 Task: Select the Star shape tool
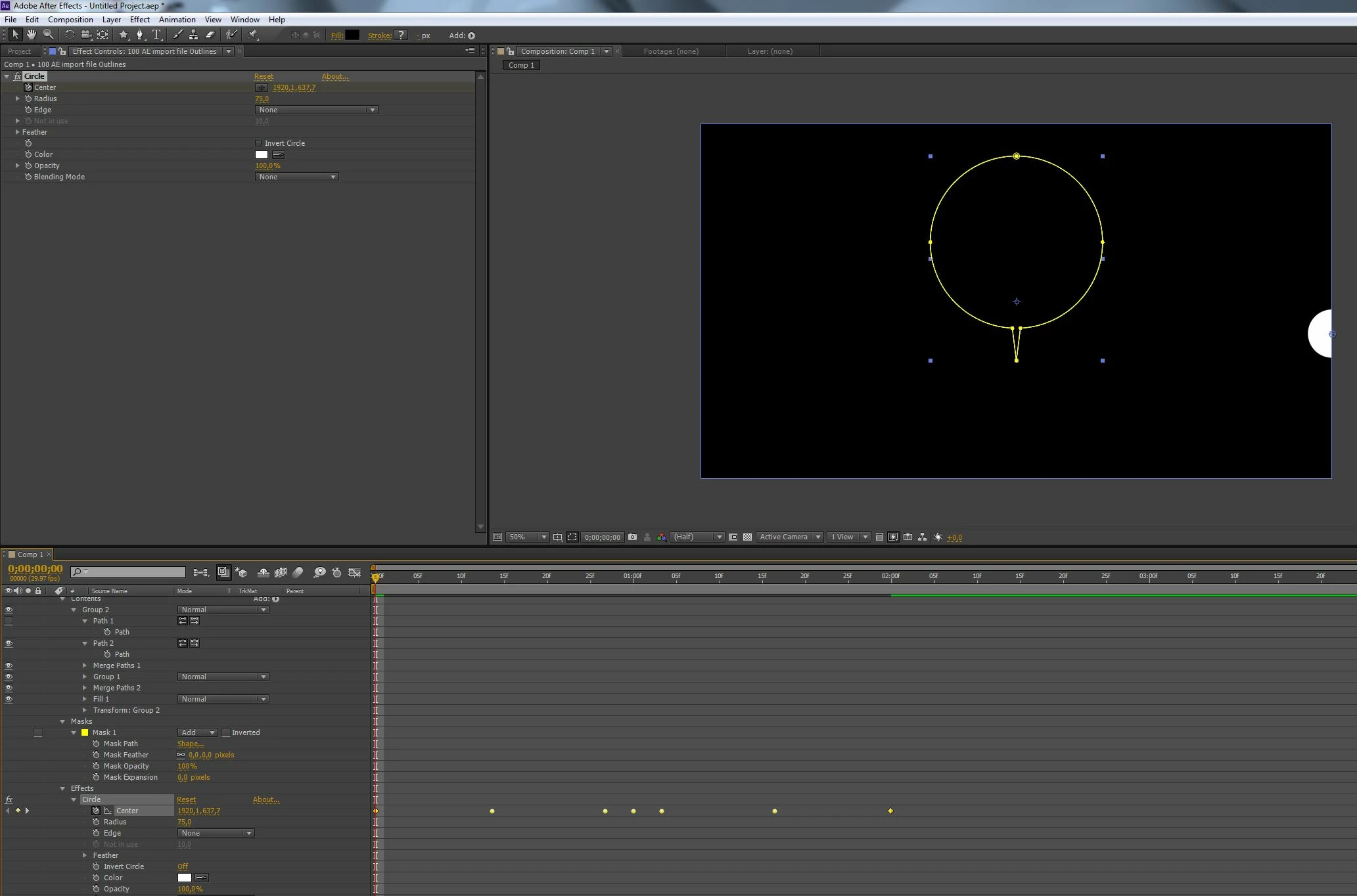(123, 35)
